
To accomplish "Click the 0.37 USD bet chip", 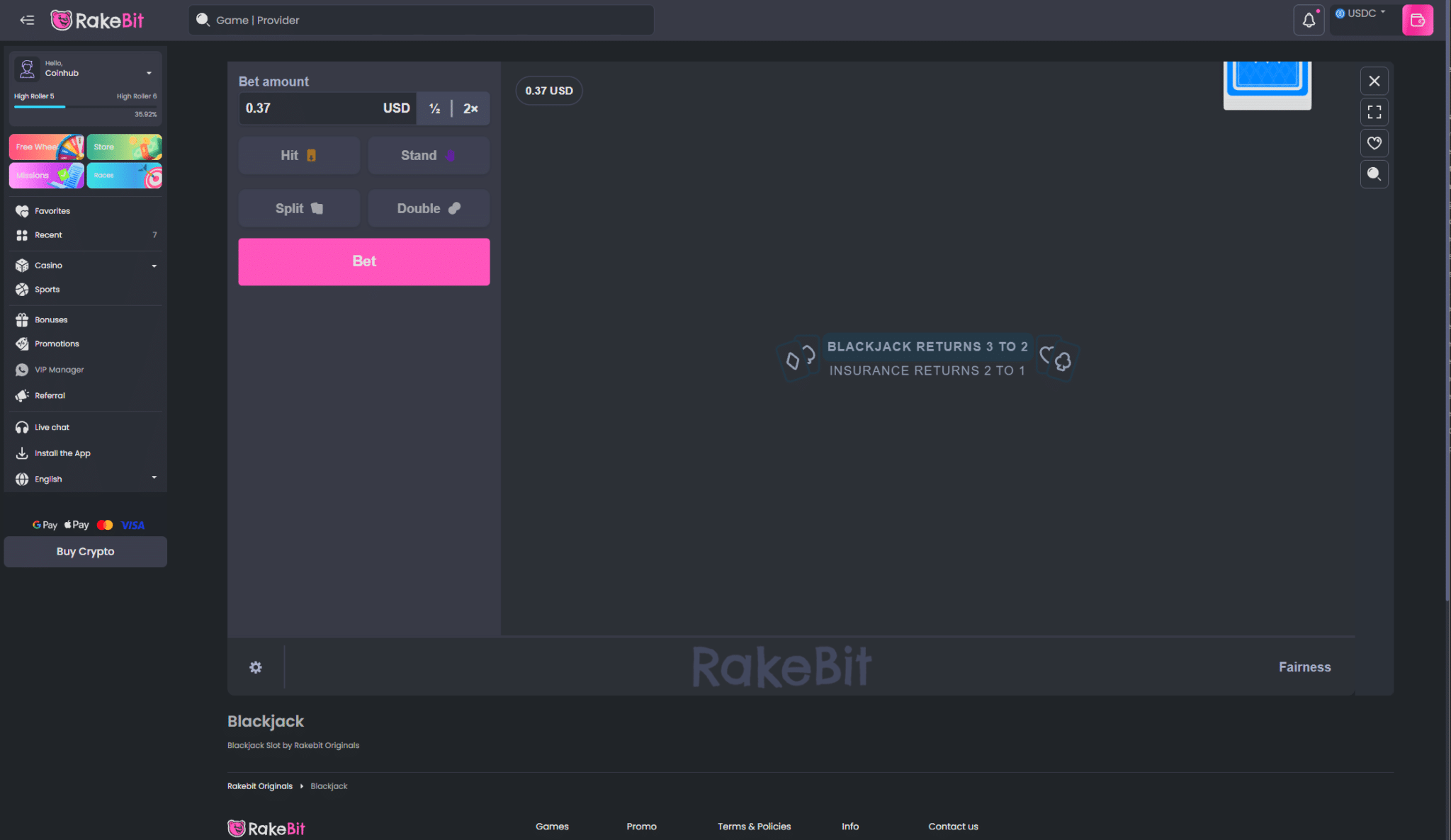I will 549,91.
